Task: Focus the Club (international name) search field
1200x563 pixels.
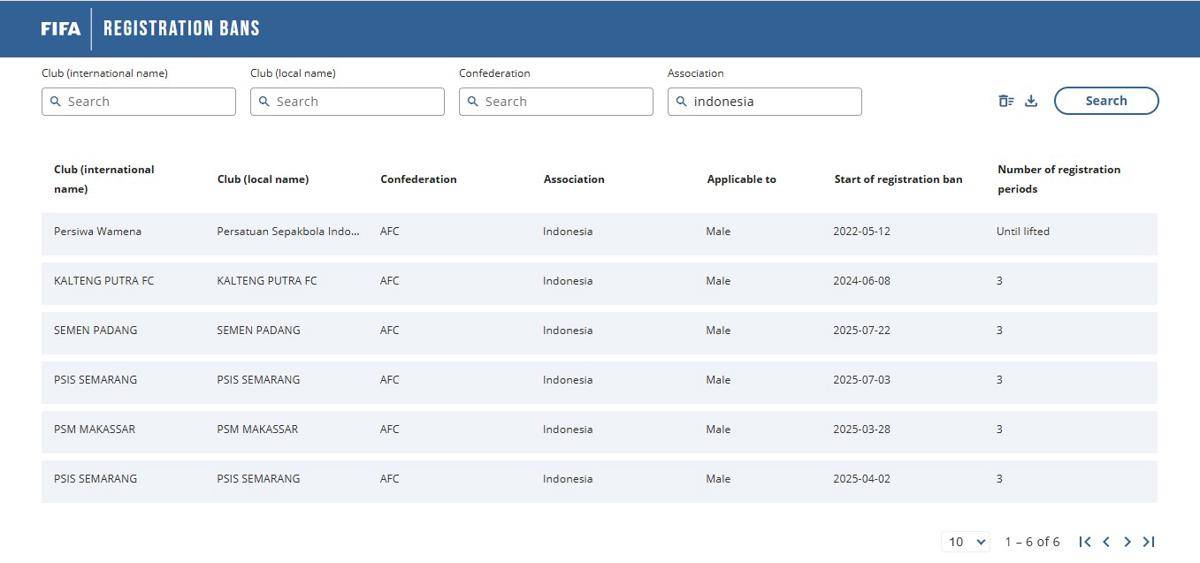Action: (x=139, y=102)
